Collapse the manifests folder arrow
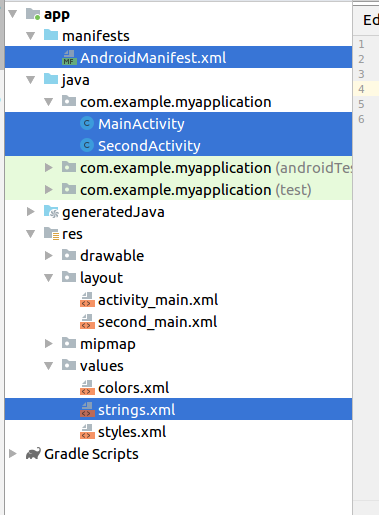 point(31,36)
